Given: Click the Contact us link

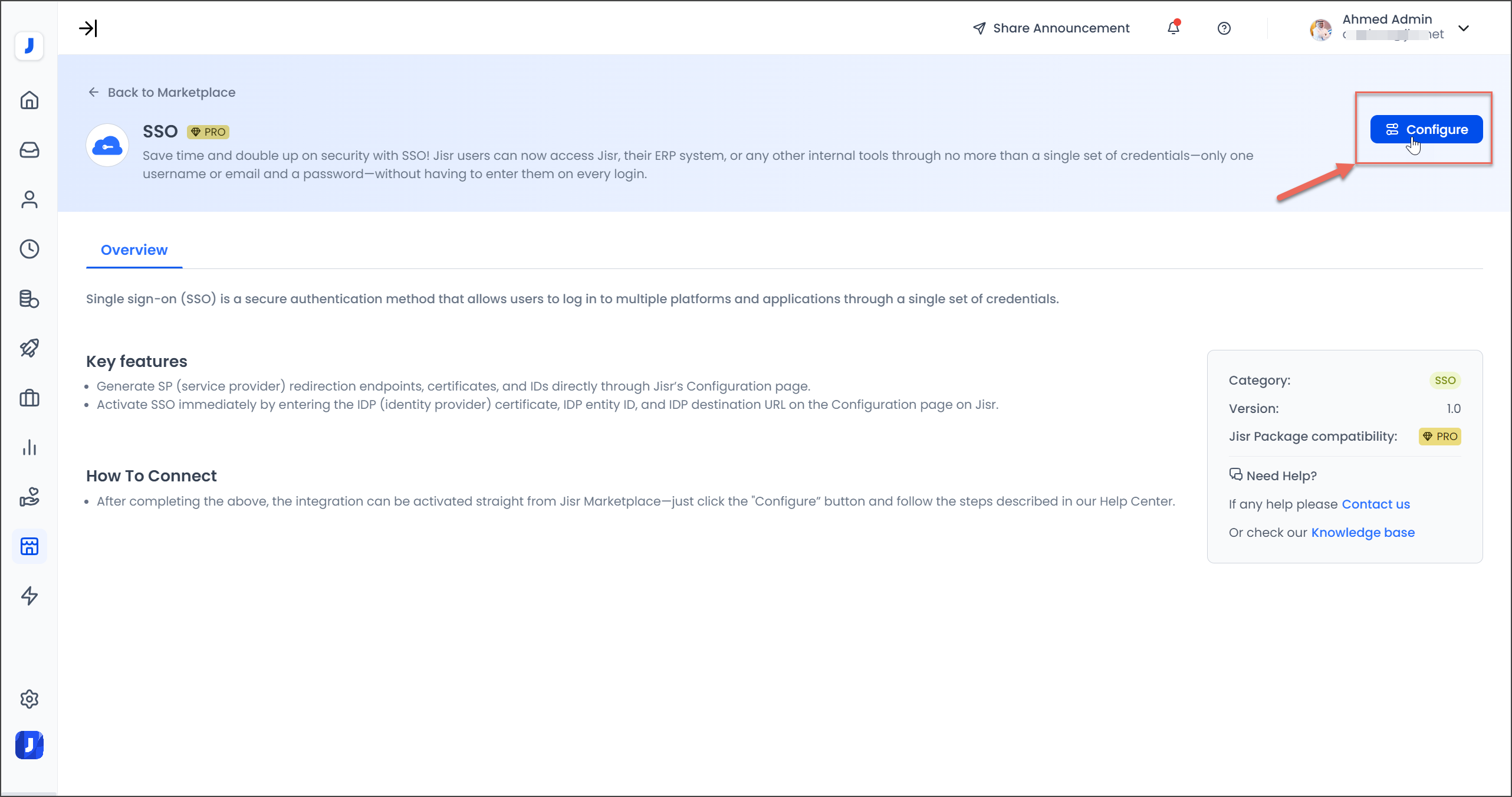Looking at the screenshot, I should coord(1375,504).
